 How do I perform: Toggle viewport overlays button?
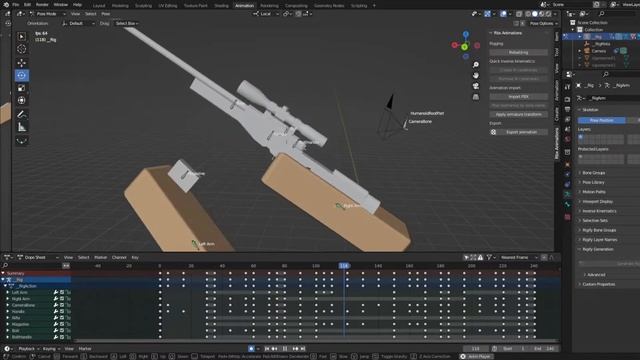(503, 14)
